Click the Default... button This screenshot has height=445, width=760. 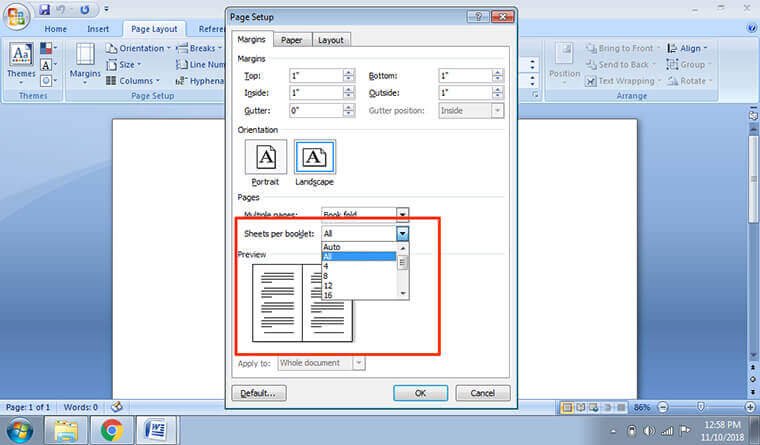coord(259,393)
